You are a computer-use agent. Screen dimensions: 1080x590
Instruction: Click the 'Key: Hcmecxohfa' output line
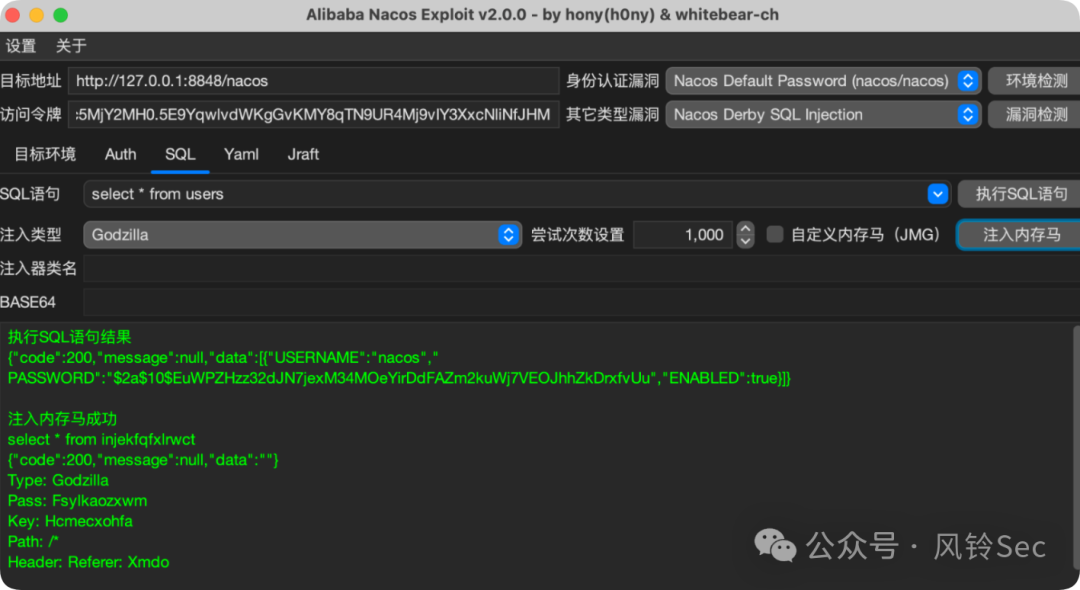[70, 521]
